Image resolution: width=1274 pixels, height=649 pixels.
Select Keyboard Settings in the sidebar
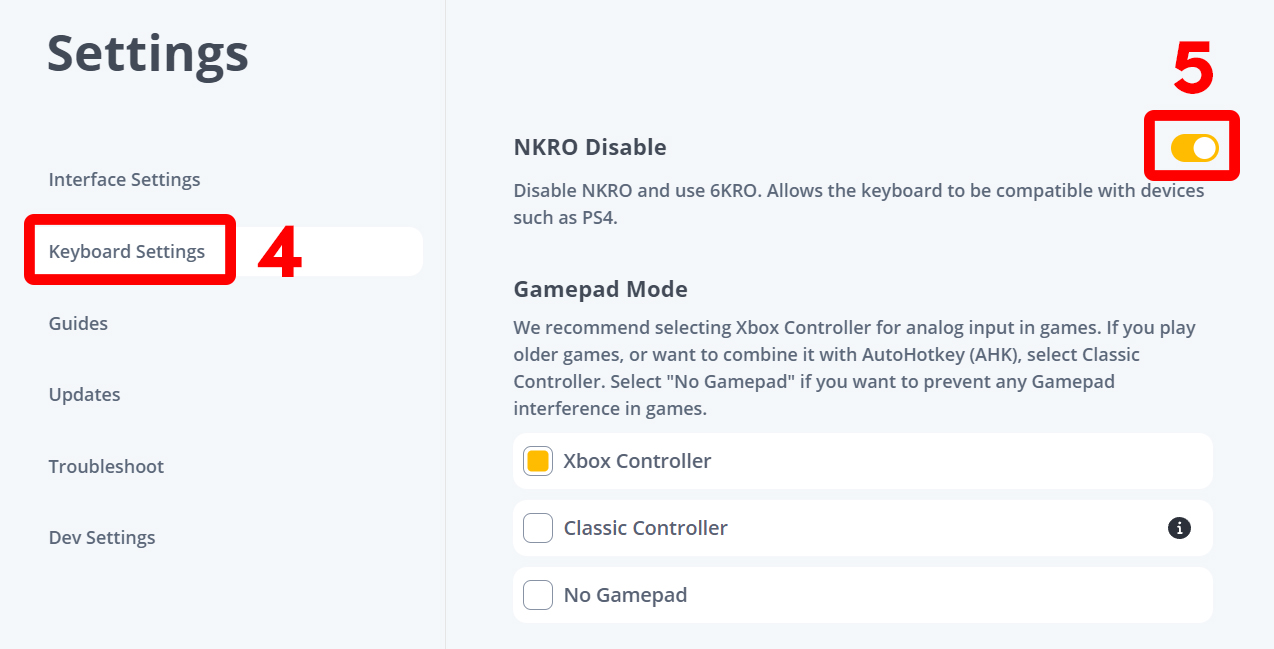[127, 252]
